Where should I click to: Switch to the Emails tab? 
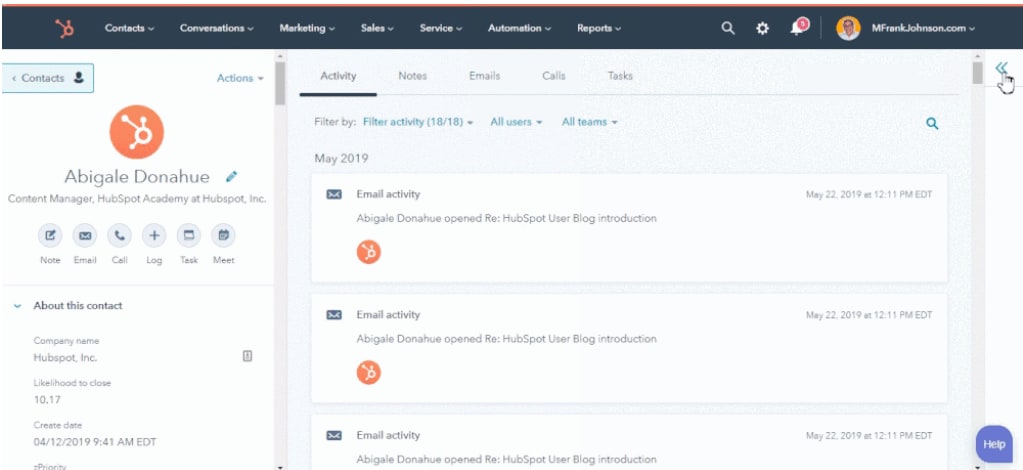click(x=485, y=76)
